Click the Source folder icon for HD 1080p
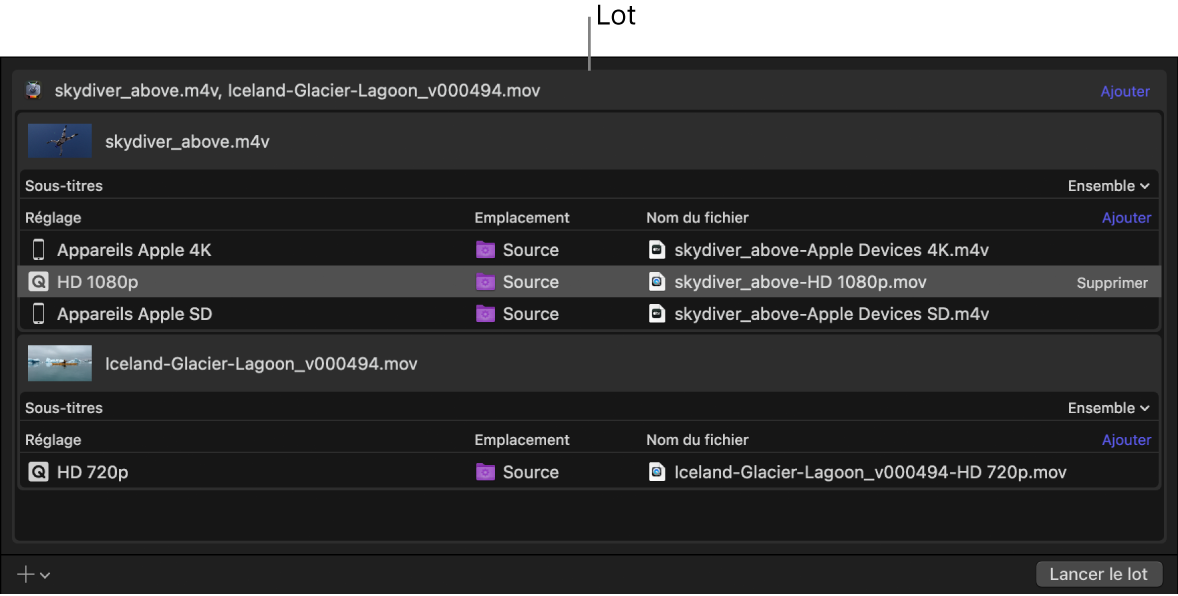The height and width of the screenshot is (596, 1178). coord(486,282)
